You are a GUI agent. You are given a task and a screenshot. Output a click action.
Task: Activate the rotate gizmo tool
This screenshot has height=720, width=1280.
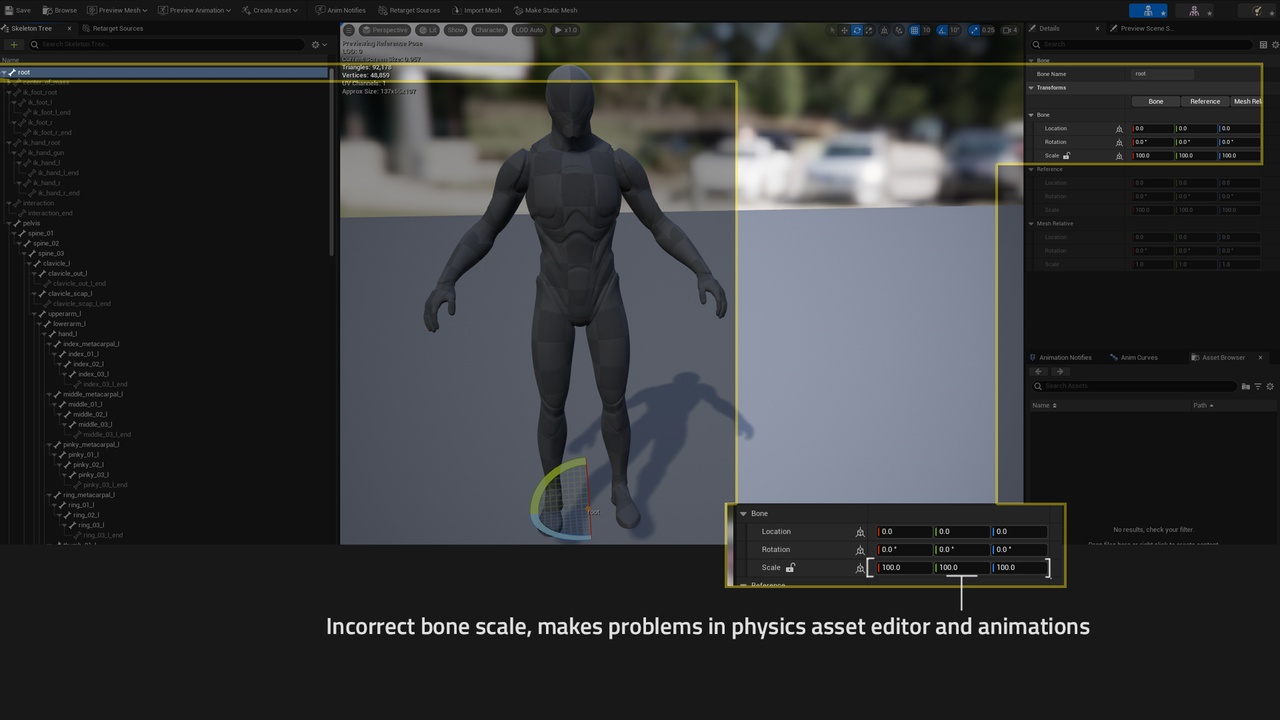tap(857, 30)
